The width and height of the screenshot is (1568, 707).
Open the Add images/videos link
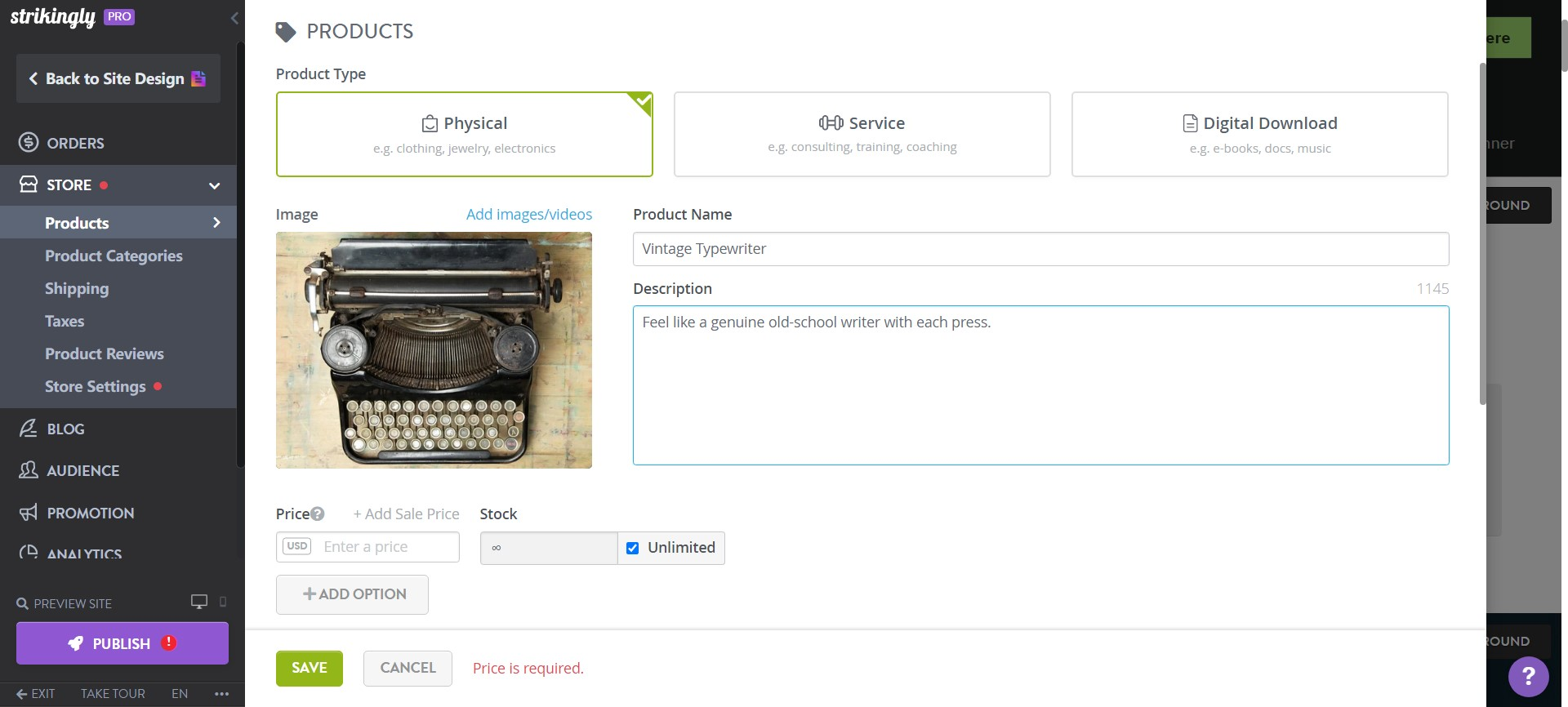pyautogui.click(x=529, y=214)
